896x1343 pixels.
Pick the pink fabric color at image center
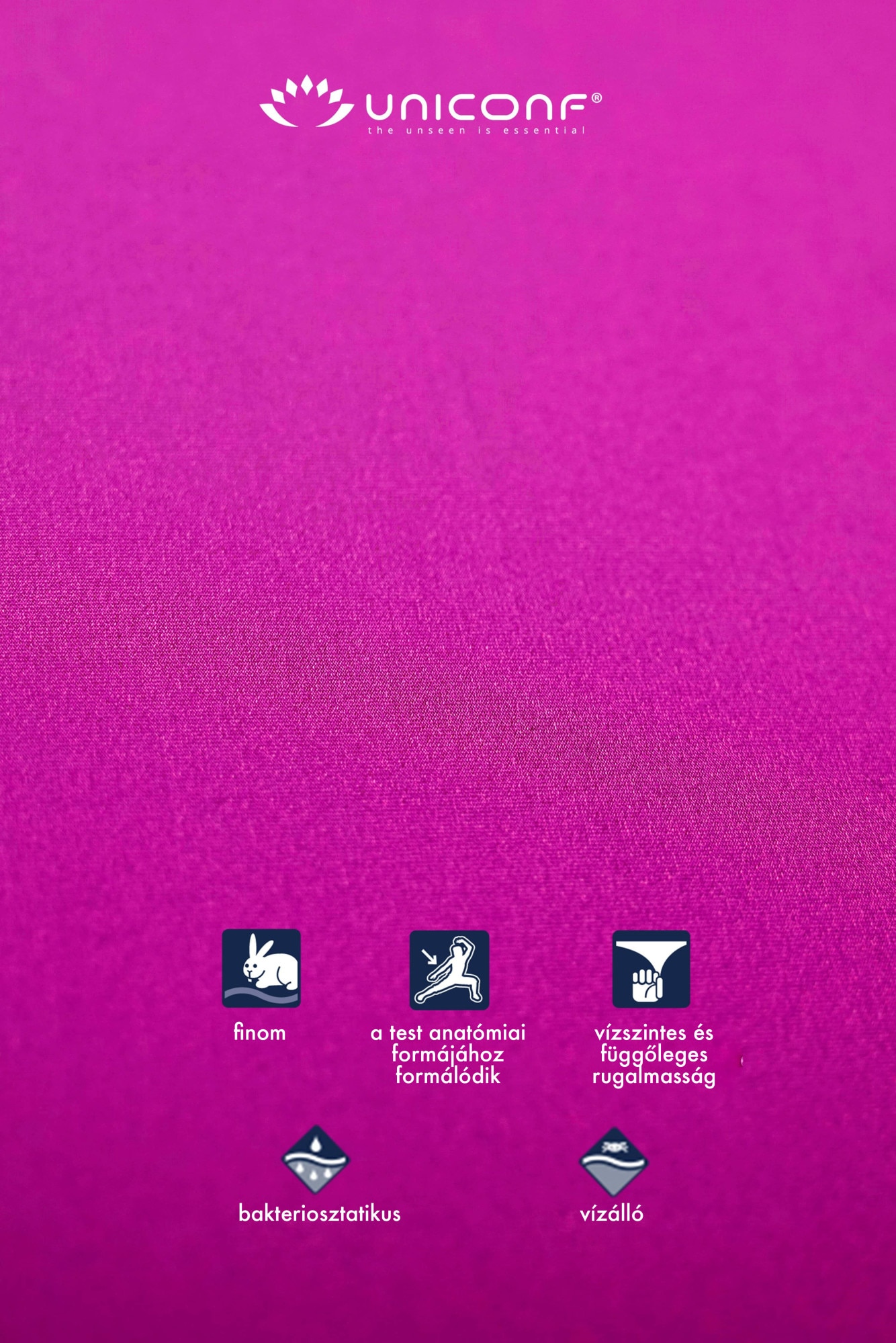(448, 671)
